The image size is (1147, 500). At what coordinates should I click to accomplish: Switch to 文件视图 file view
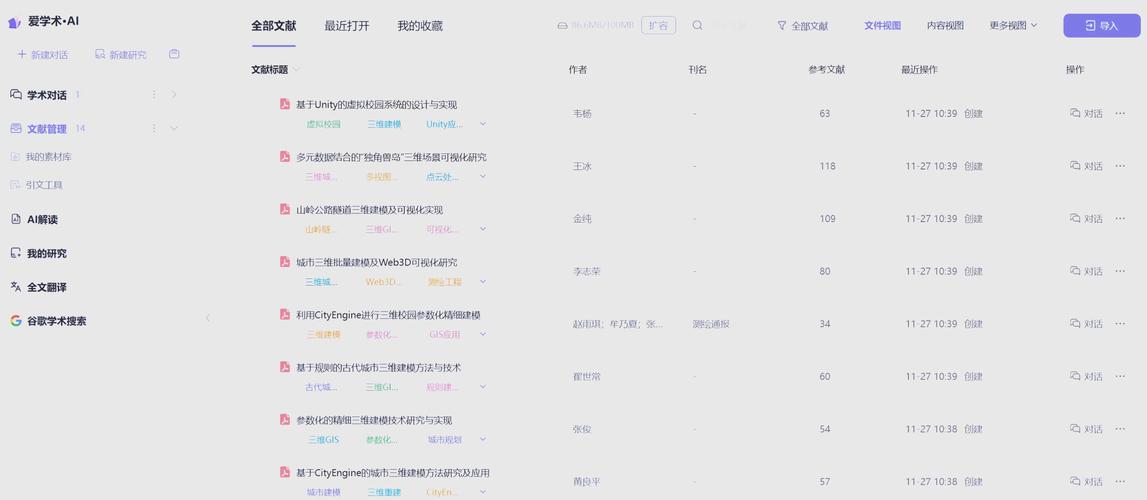point(882,26)
